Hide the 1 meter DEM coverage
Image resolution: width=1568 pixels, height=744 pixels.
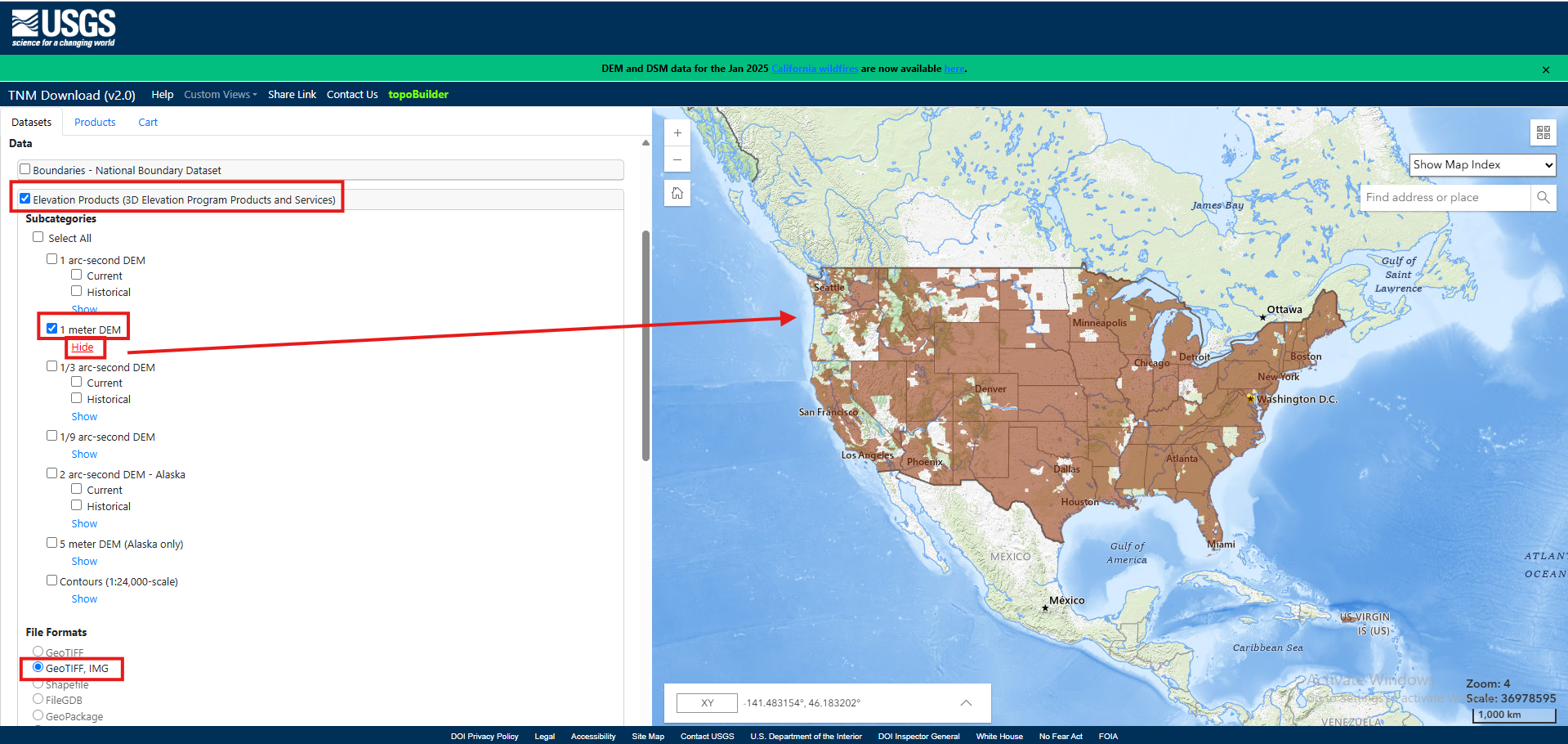[83, 347]
